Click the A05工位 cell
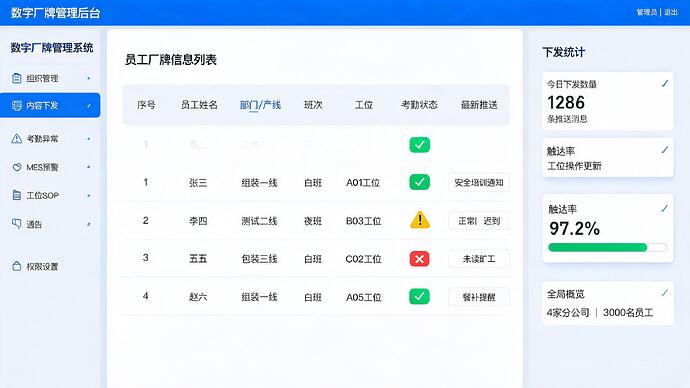690x388 pixels. pyautogui.click(x=363, y=297)
